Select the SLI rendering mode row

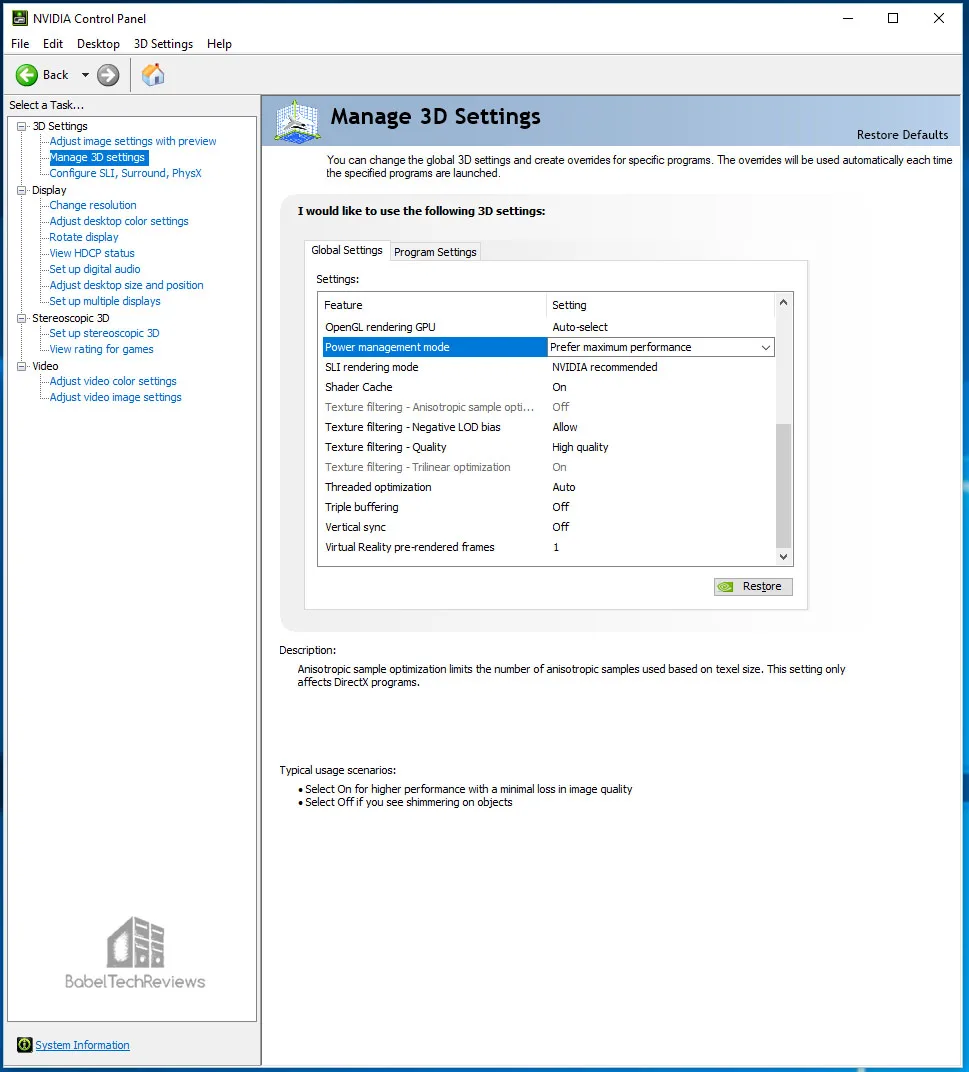548,367
